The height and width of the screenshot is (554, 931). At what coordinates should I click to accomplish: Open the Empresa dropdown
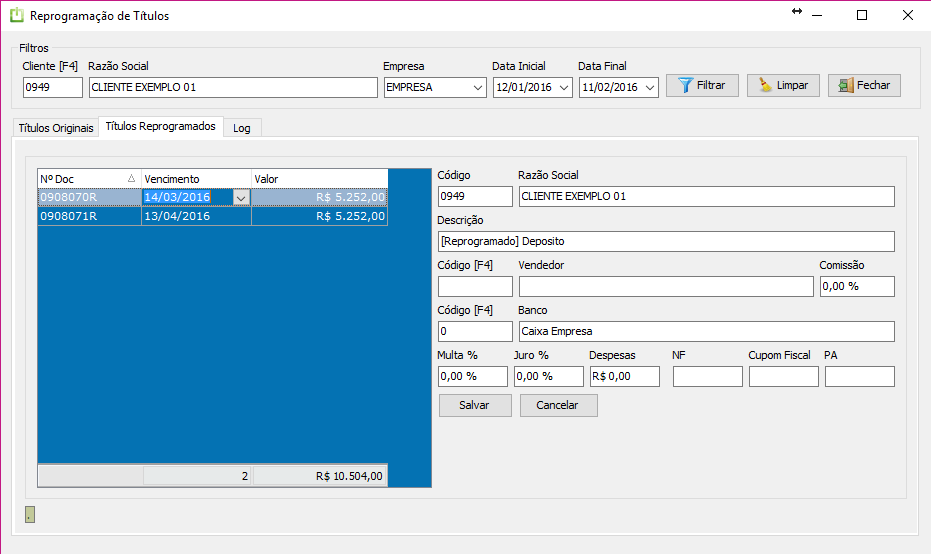pyautogui.click(x=477, y=88)
